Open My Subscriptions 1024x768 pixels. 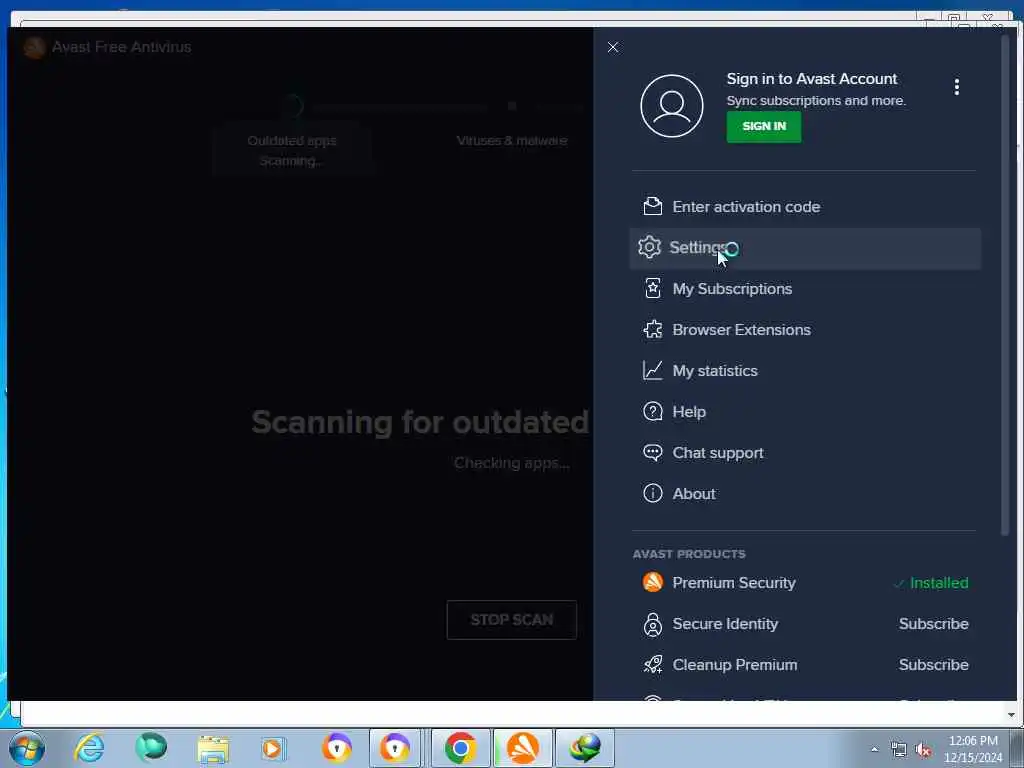coord(805,289)
